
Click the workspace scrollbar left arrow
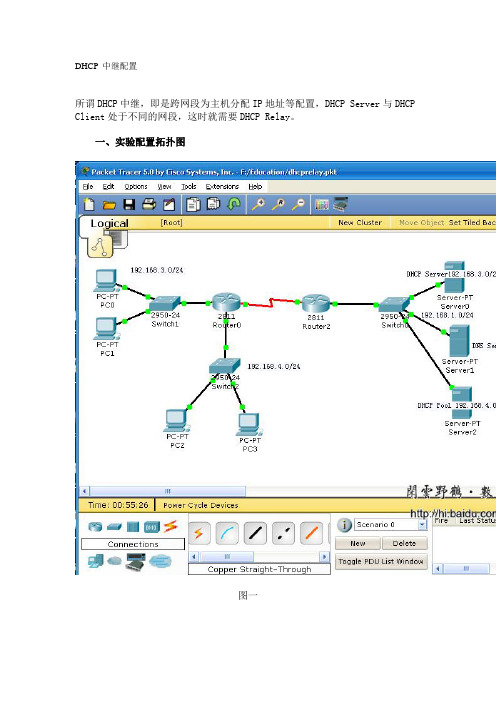pyautogui.click(x=85, y=491)
